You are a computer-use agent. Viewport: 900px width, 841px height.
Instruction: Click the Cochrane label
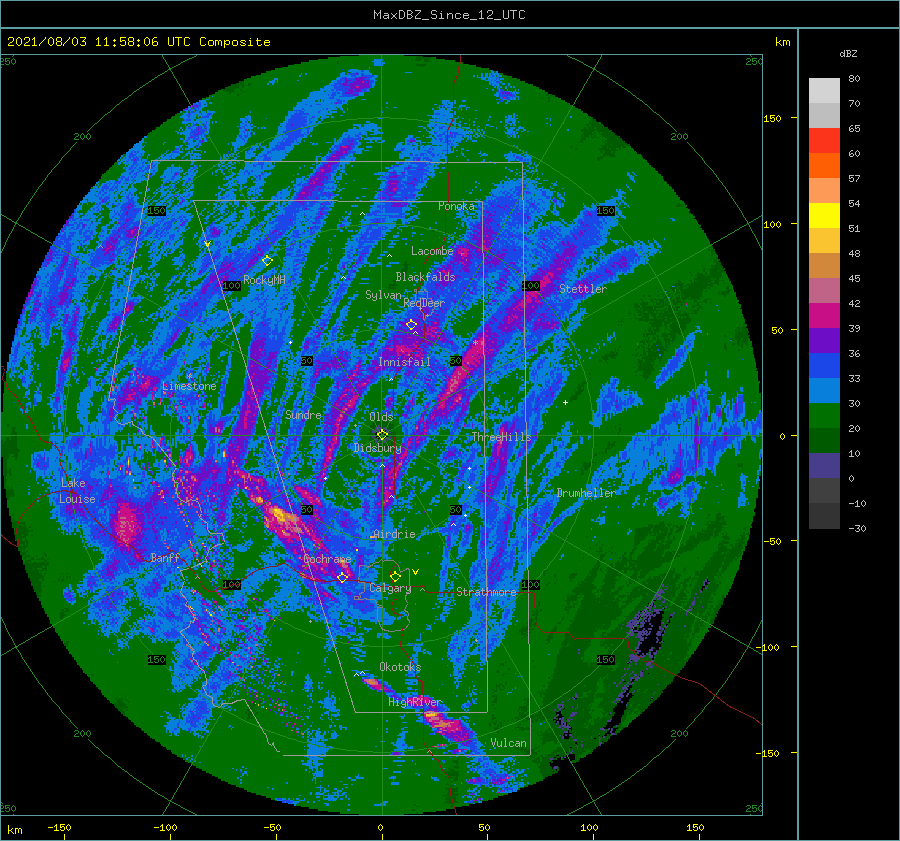tap(327, 559)
